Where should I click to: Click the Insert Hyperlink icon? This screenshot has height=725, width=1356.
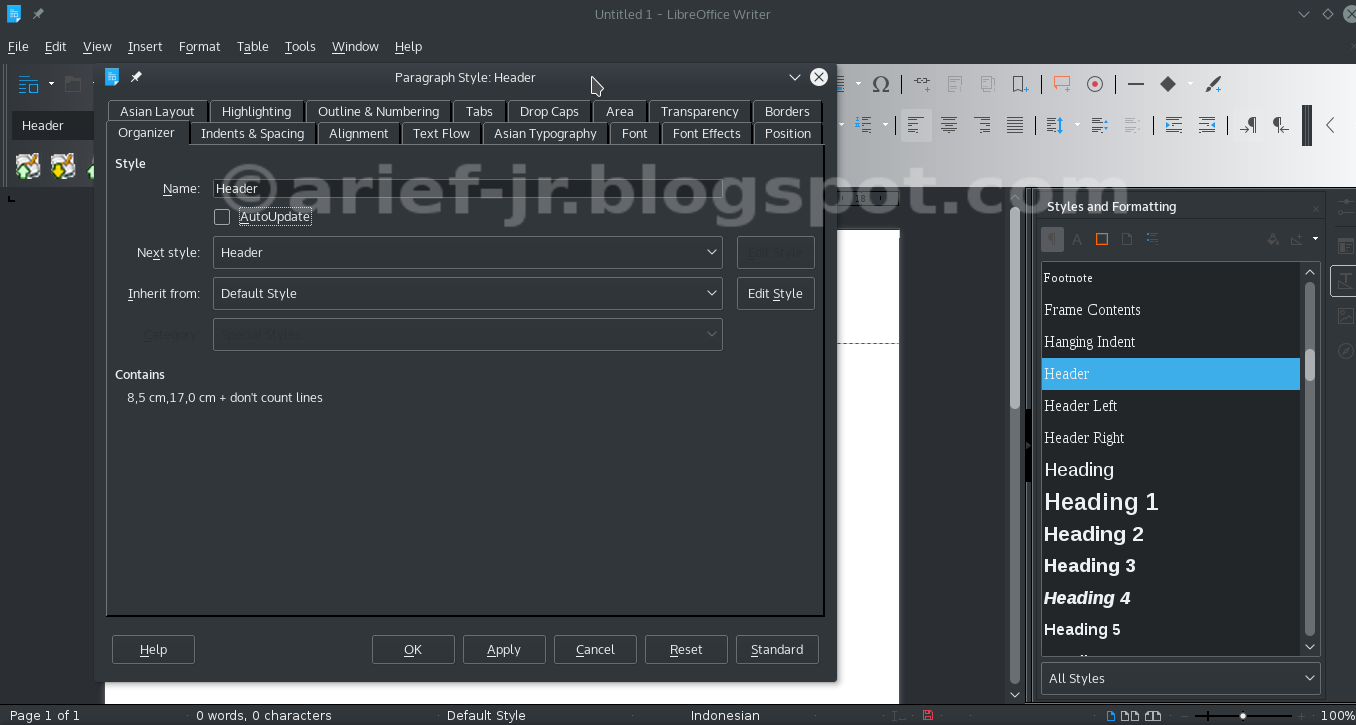pos(922,84)
